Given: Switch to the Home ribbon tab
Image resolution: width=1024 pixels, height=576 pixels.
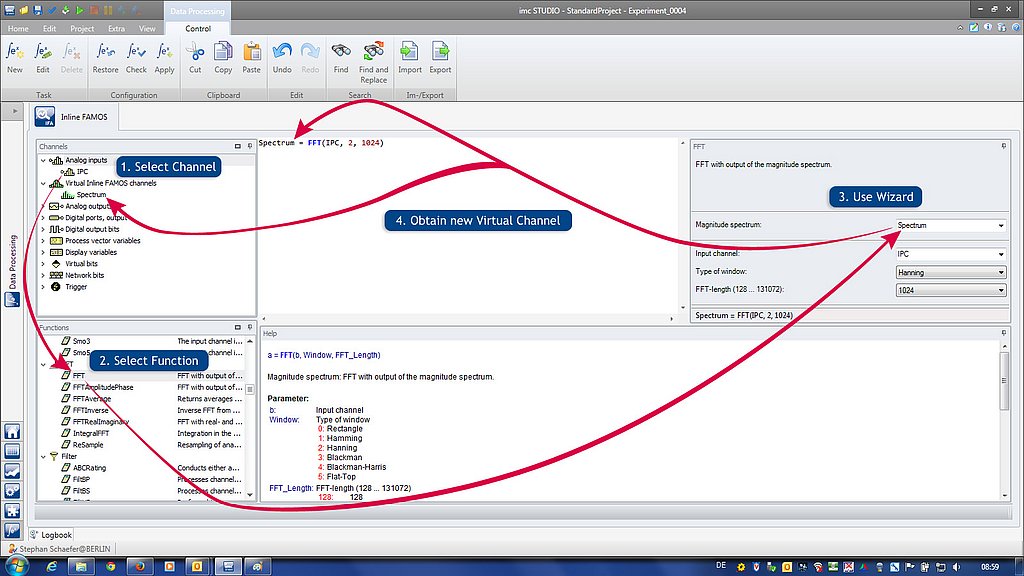Looking at the screenshot, I should pyautogui.click(x=18, y=29).
